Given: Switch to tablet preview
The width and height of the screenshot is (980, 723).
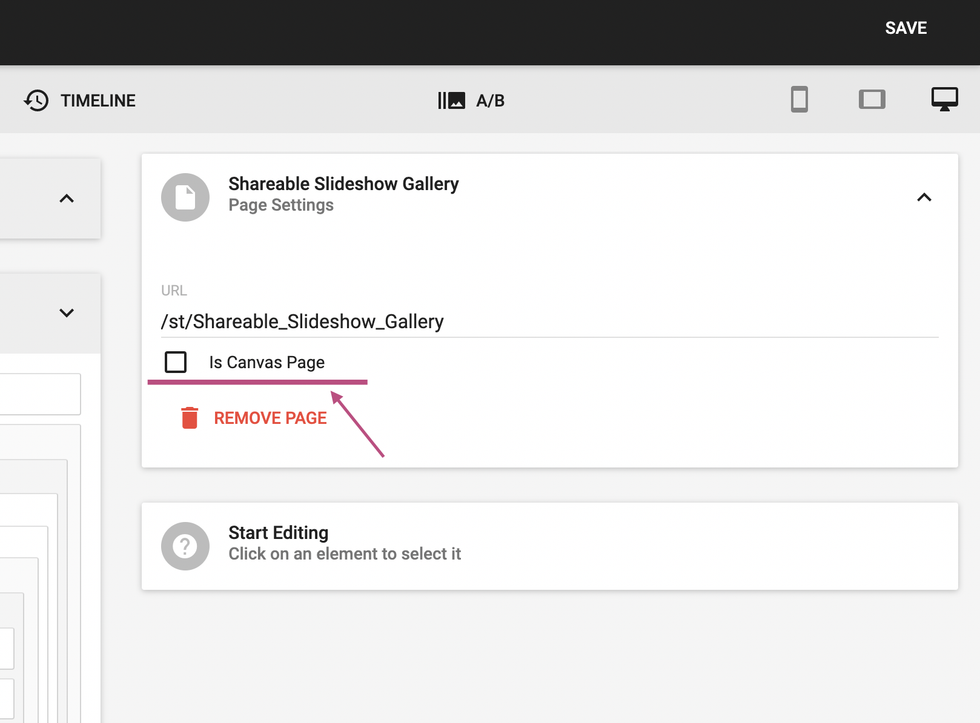Looking at the screenshot, I should [872, 100].
